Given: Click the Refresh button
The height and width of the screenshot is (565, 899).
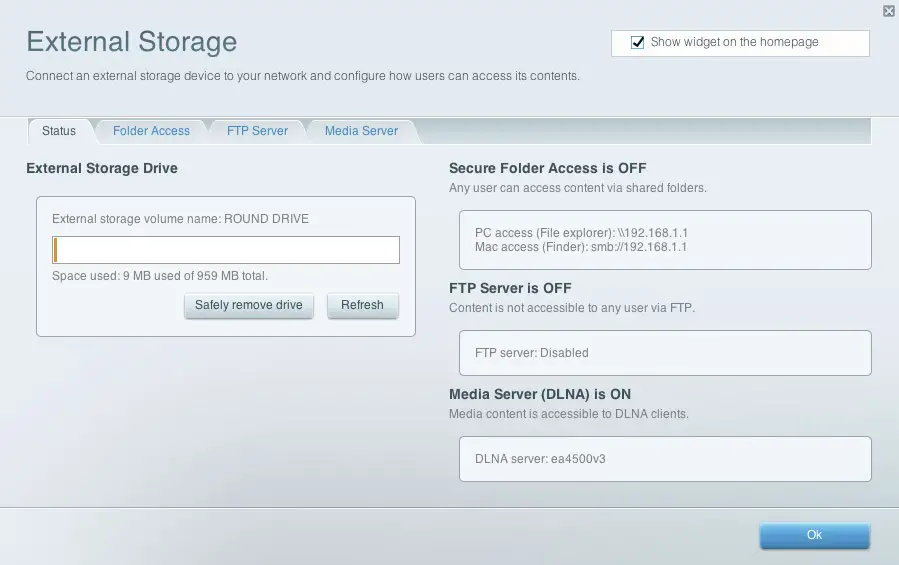Looking at the screenshot, I should (x=362, y=305).
